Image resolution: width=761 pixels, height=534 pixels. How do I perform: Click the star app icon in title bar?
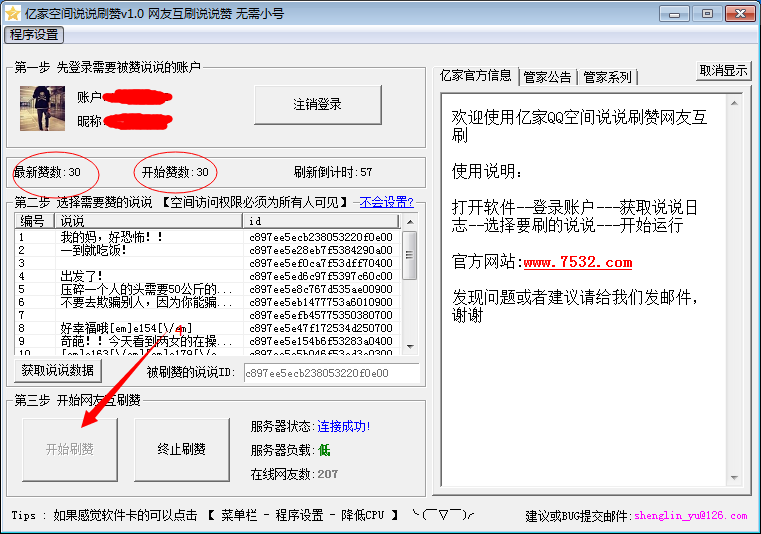[x=13, y=13]
